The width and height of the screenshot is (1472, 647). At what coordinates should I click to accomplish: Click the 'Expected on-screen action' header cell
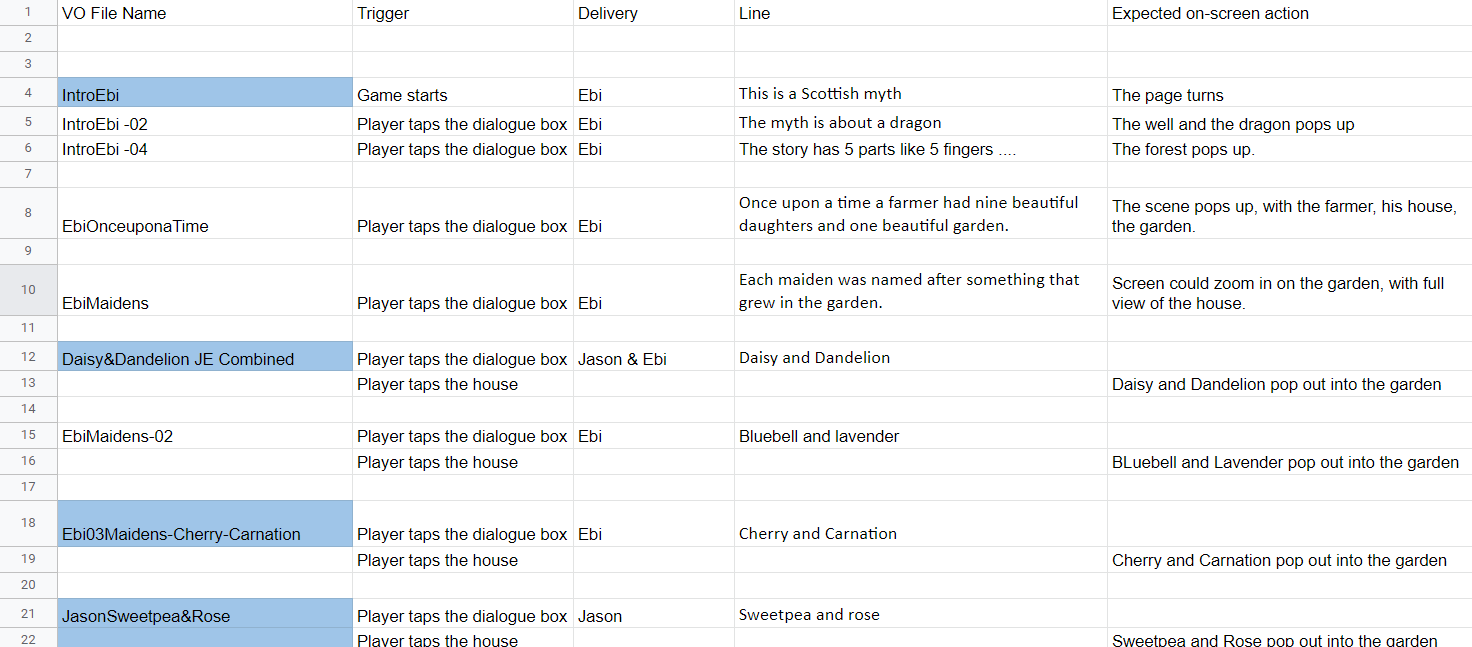pyautogui.click(x=1289, y=13)
